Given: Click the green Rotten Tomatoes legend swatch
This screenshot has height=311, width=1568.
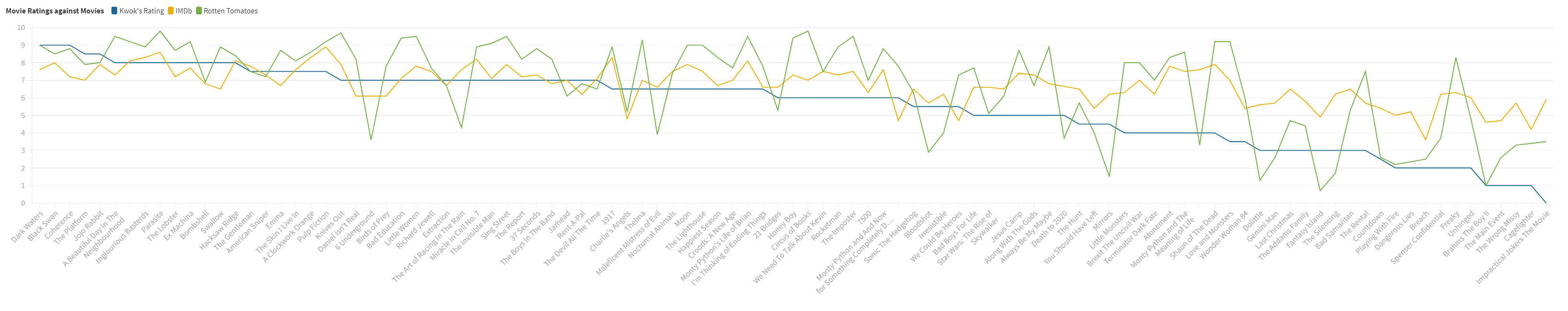Looking at the screenshot, I should coord(199,11).
